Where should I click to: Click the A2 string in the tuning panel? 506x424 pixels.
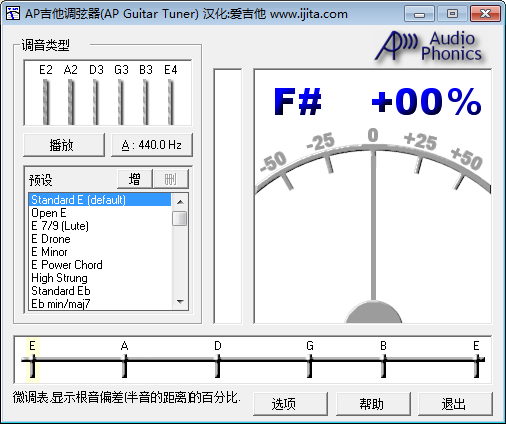(x=71, y=102)
